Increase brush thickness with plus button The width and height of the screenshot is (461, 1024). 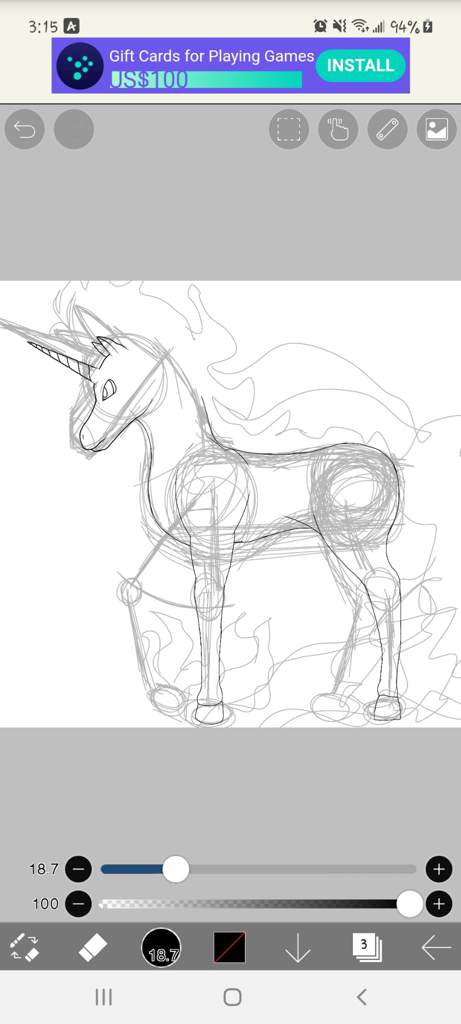(x=439, y=869)
